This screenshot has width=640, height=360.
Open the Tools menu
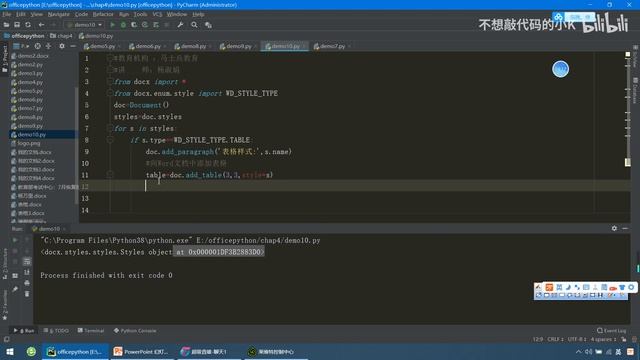(140, 14)
